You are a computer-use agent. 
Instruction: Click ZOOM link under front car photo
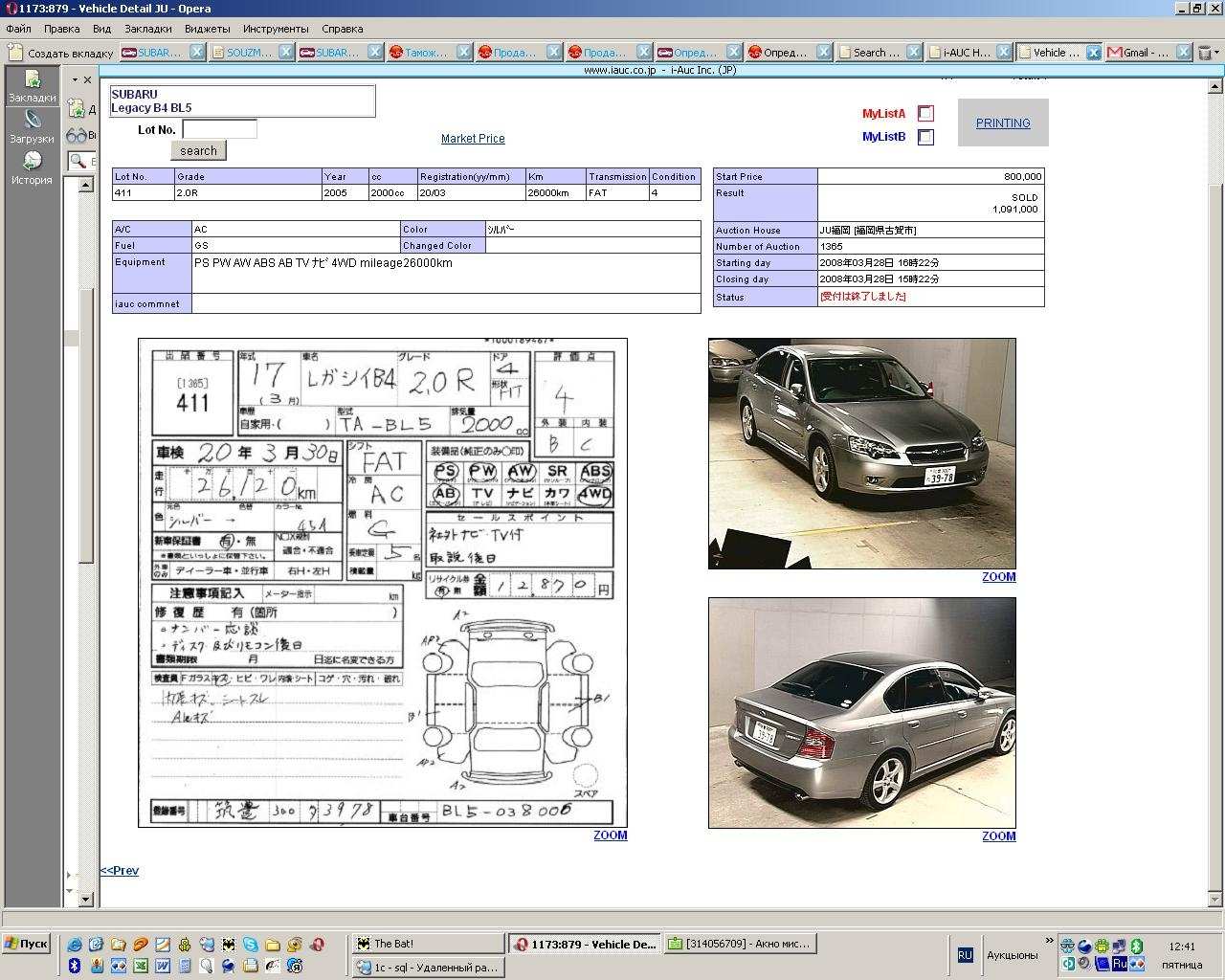998,577
